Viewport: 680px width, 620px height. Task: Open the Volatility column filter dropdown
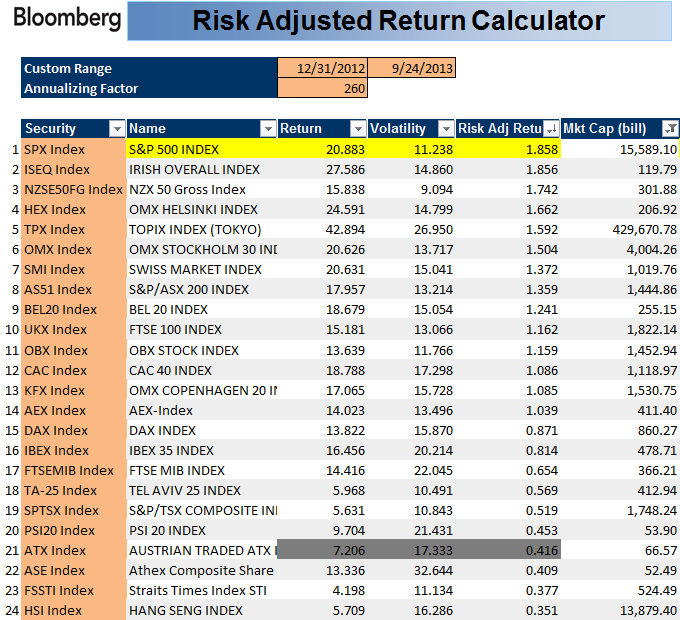click(446, 129)
